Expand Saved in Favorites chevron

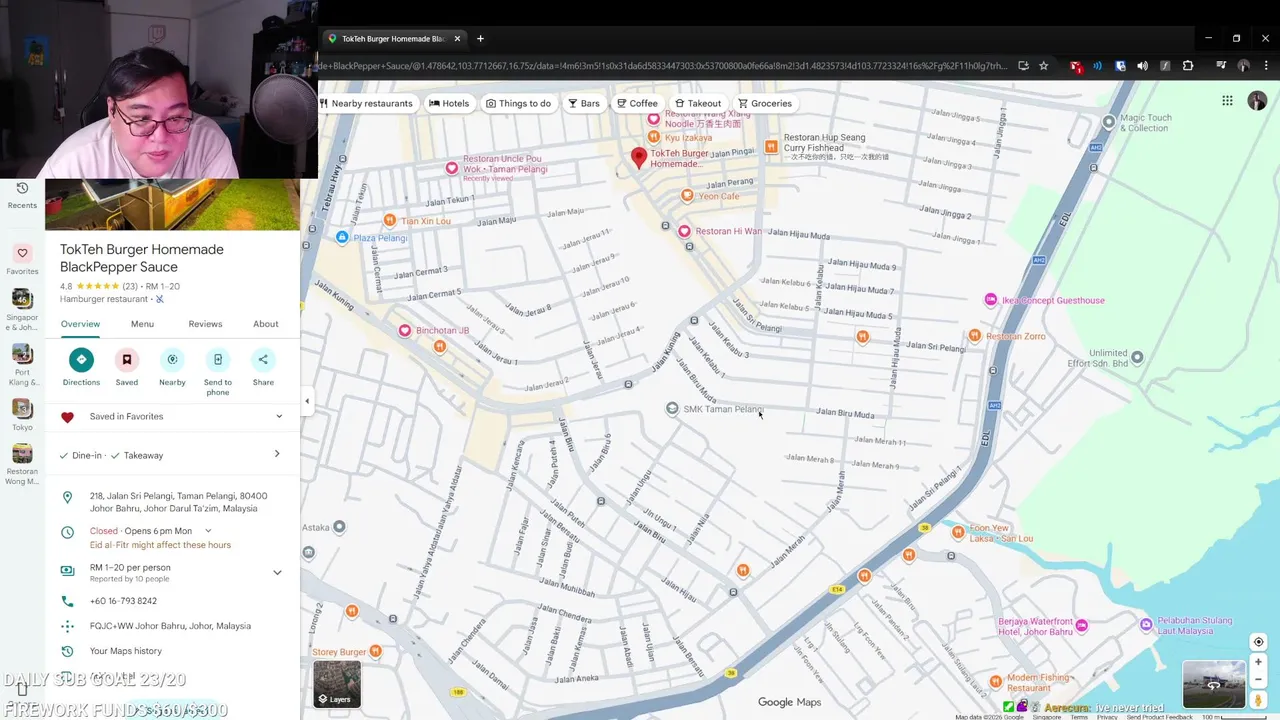[279, 416]
